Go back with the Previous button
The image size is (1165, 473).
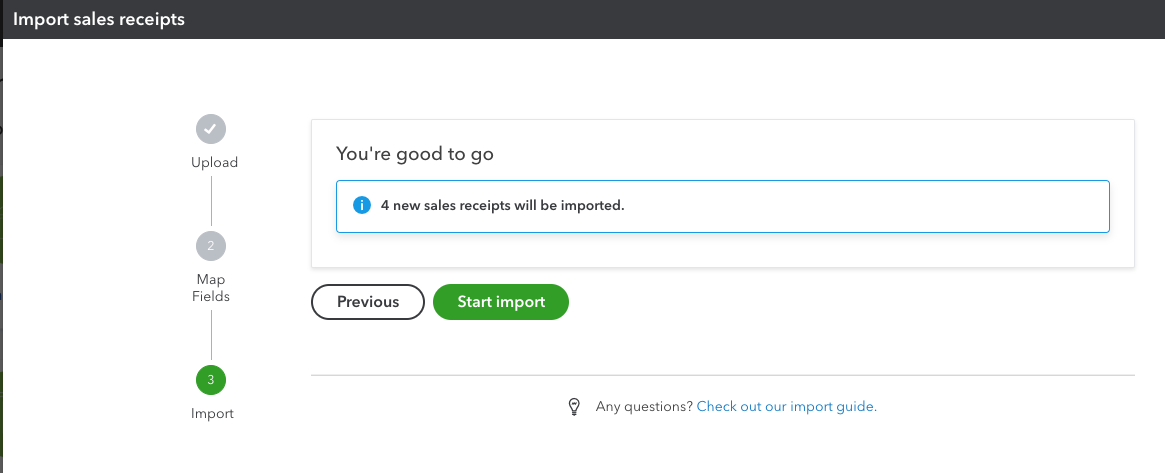point(368,302)
